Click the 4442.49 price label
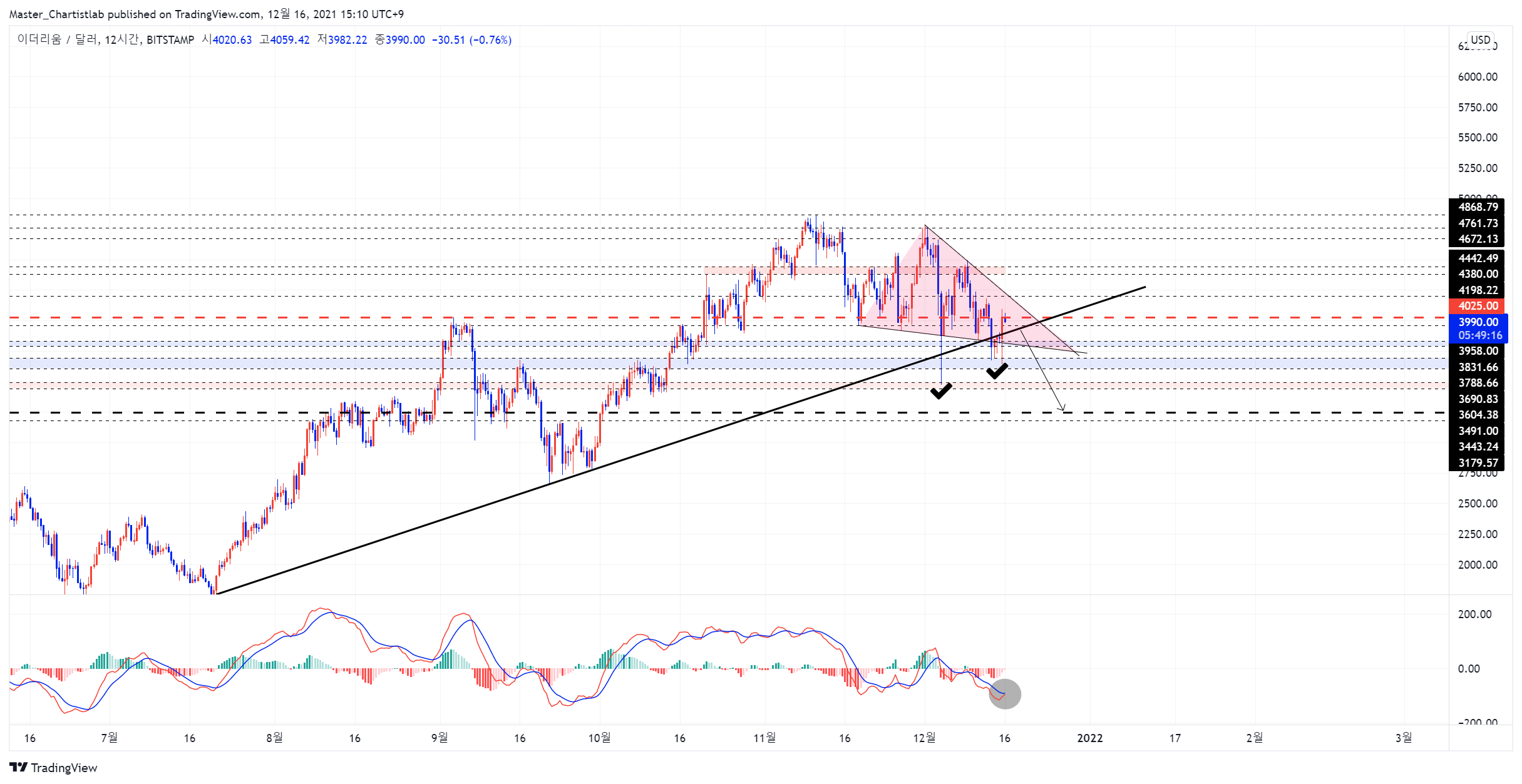 [1478, 258]
